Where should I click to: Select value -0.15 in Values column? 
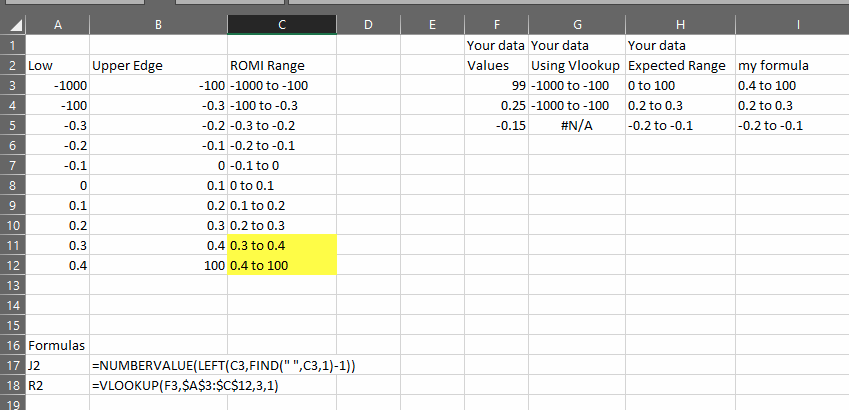pyautogui.click(x=497, y=126)
